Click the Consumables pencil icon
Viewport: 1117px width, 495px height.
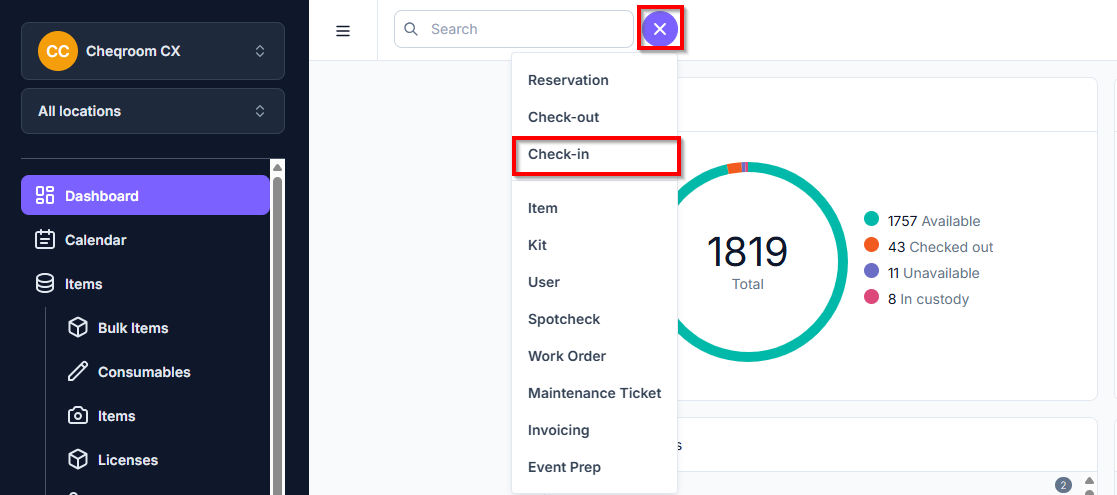[78, 372]
